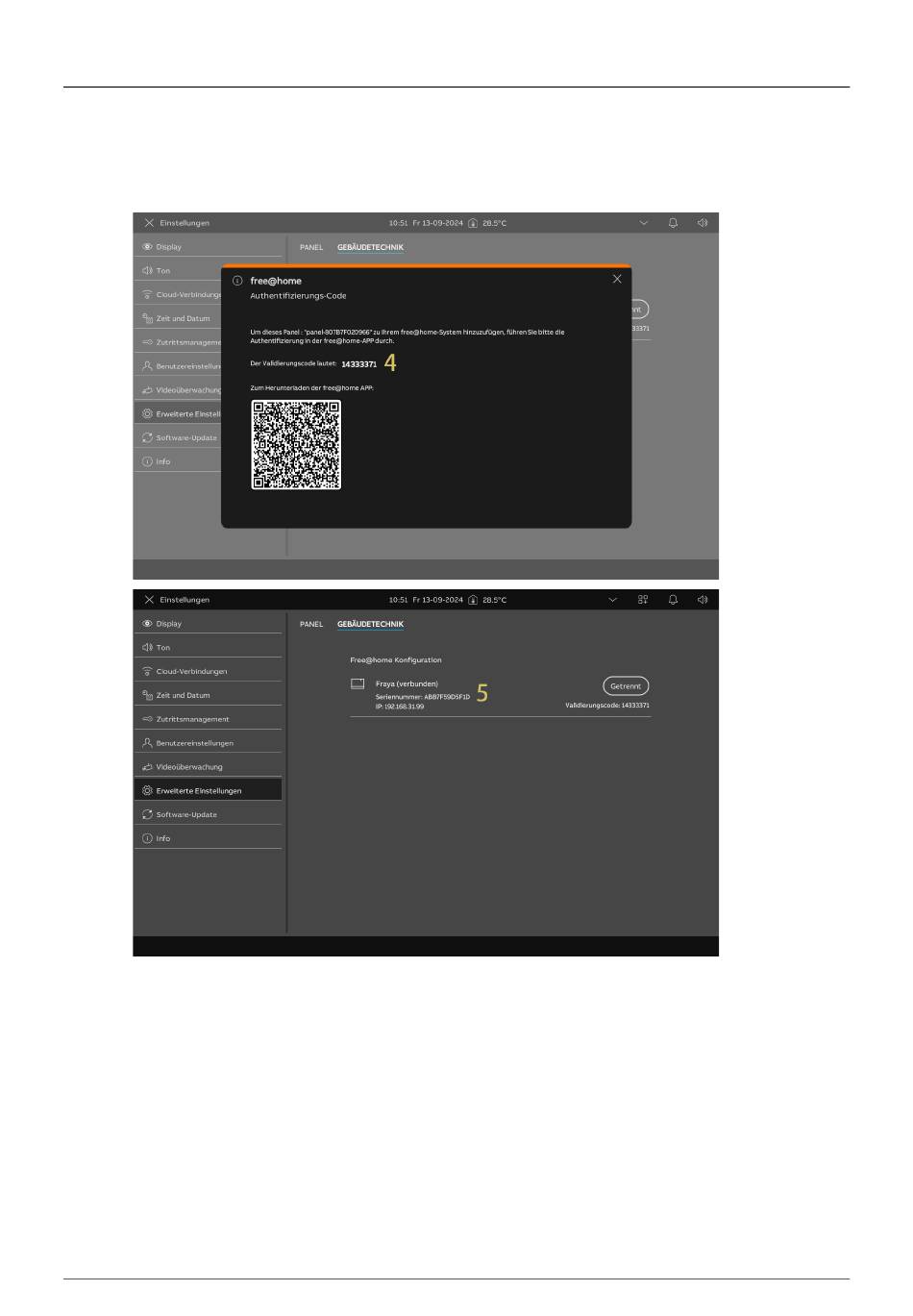Click the speaker volume icon in the Fraya screenshot
Image resolution: width=913 pixels, height=1316 pixels.
click(x=703, y=600)
